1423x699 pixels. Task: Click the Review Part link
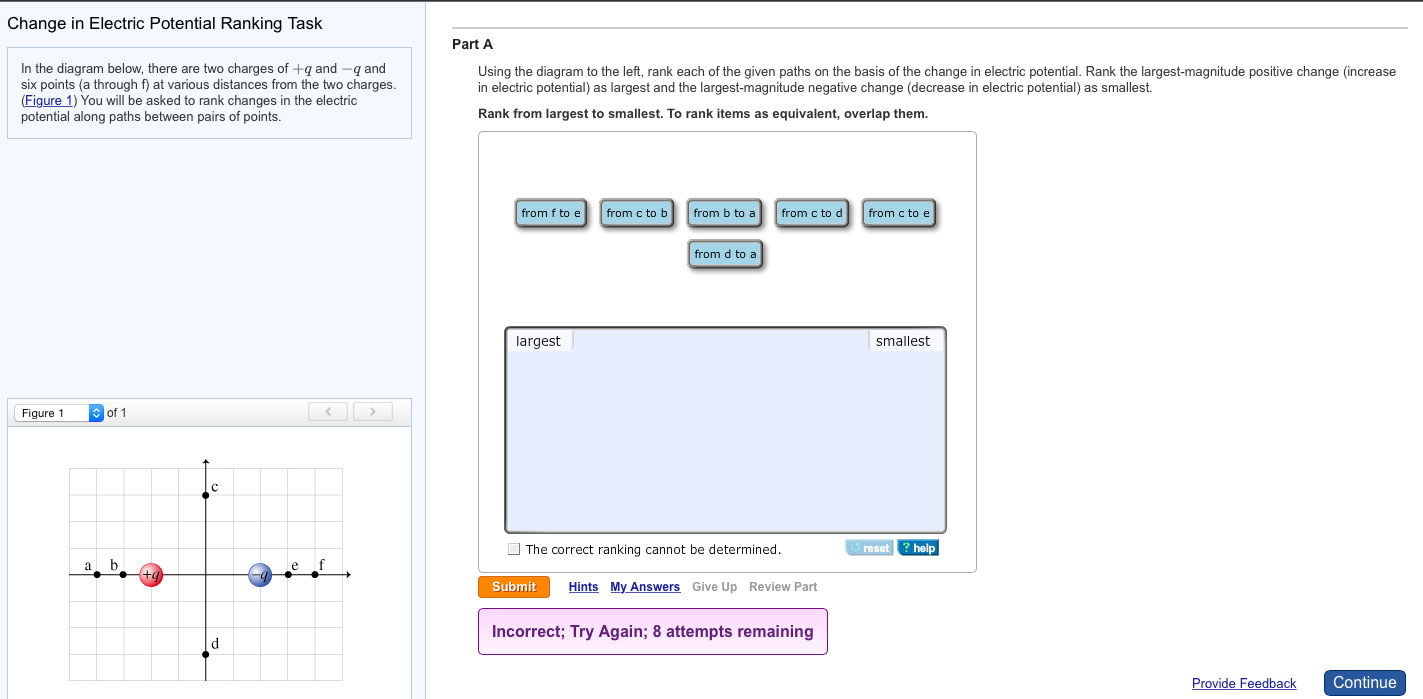click(x=783, y=587)
